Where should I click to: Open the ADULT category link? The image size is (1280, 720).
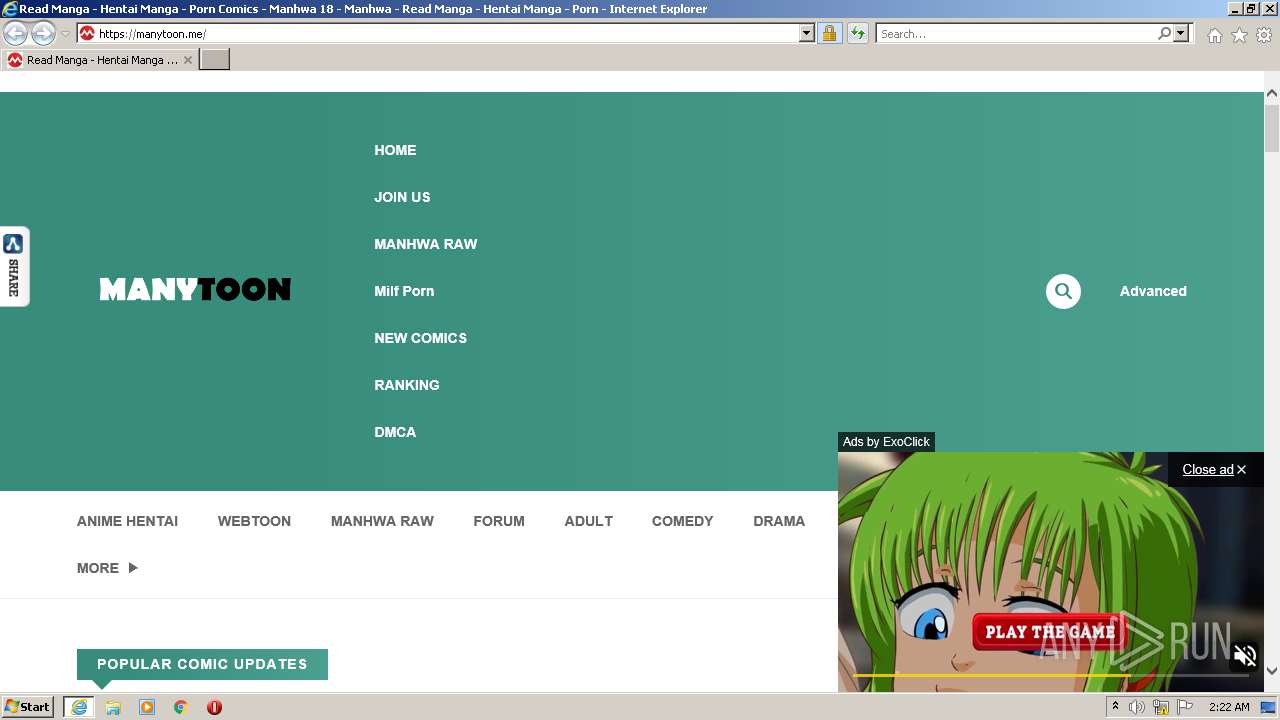[588, 521]
